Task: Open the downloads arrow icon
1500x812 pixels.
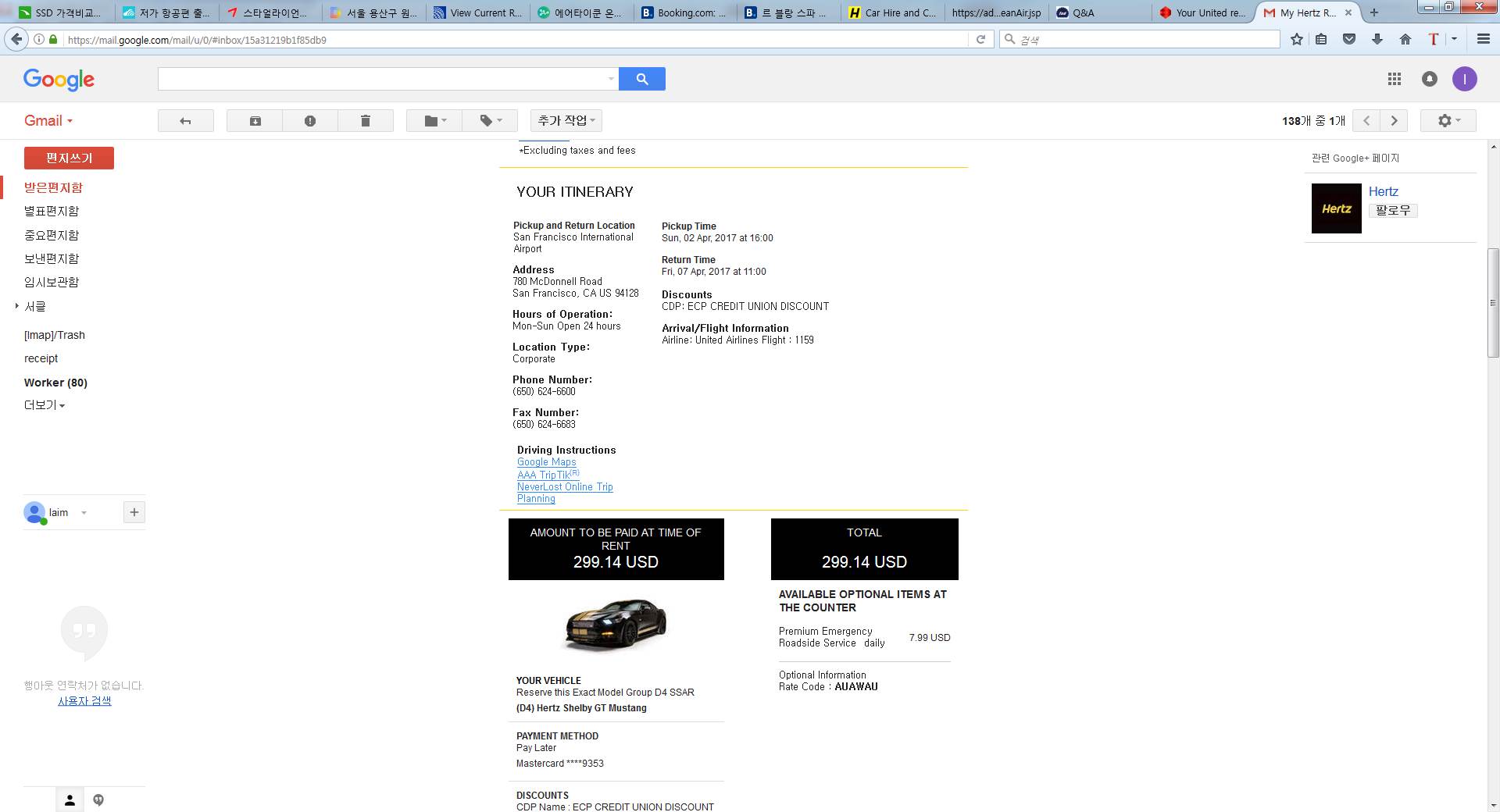Action: 1377,39
